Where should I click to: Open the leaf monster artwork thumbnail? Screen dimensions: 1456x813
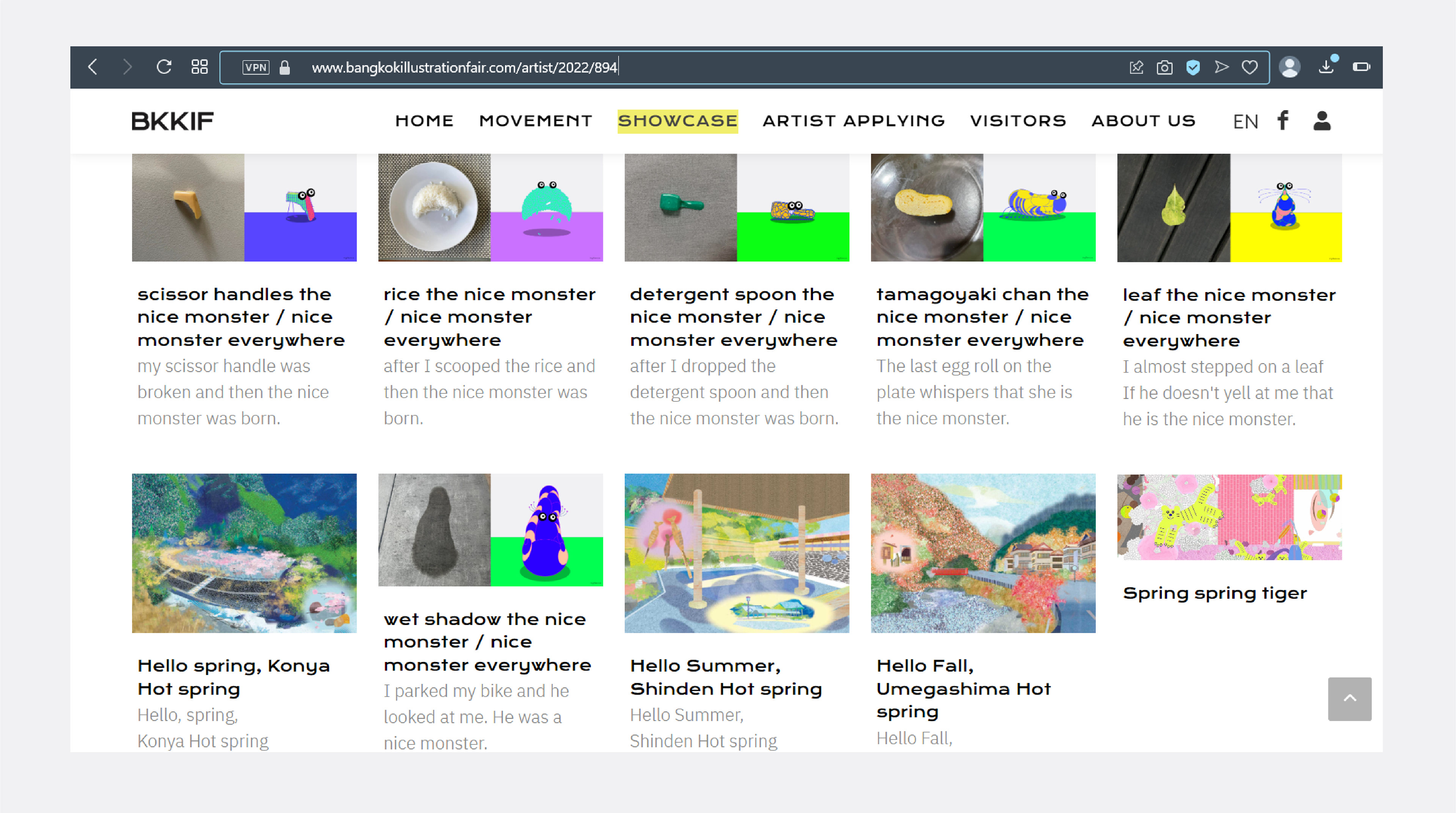(1229, 208)
